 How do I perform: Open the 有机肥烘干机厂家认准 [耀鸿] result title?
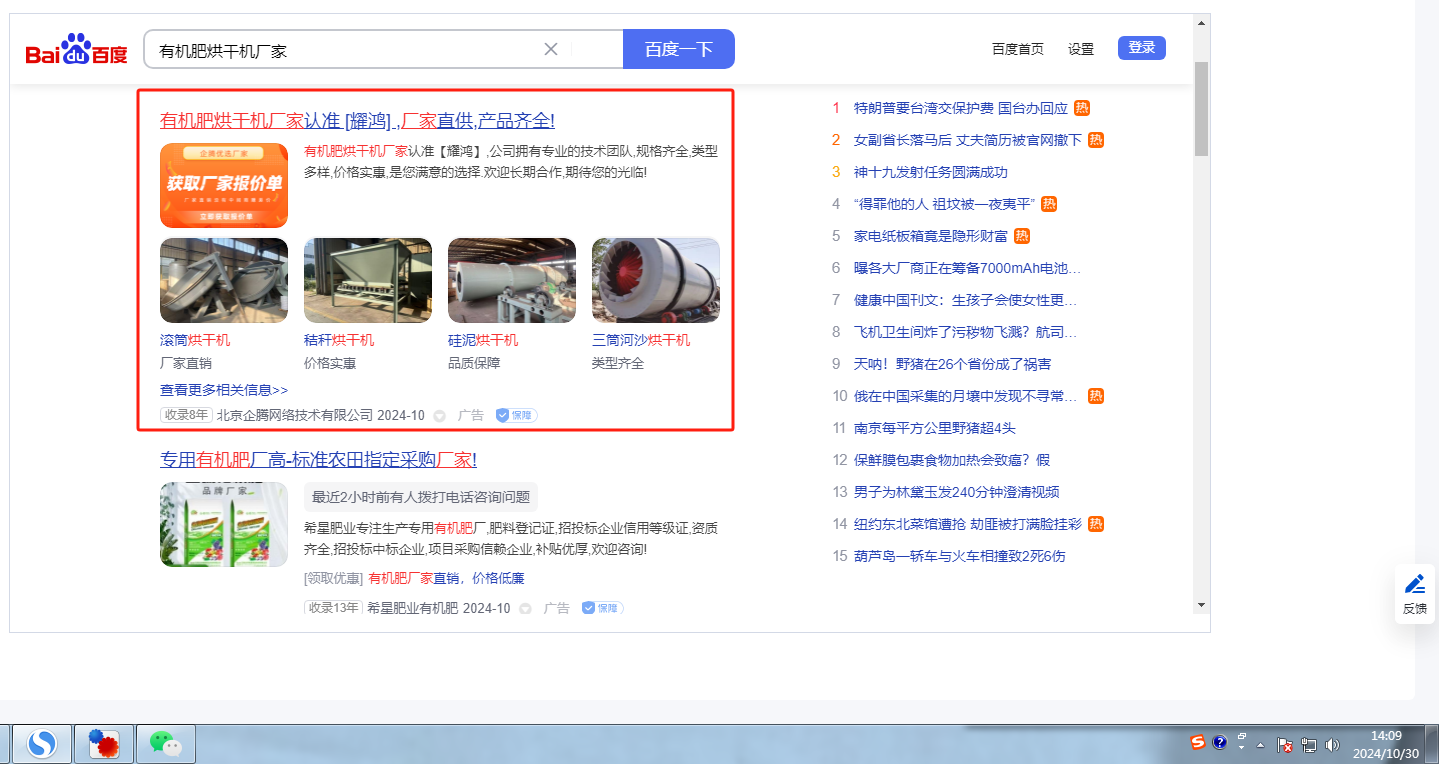click(x=357, y=121)
